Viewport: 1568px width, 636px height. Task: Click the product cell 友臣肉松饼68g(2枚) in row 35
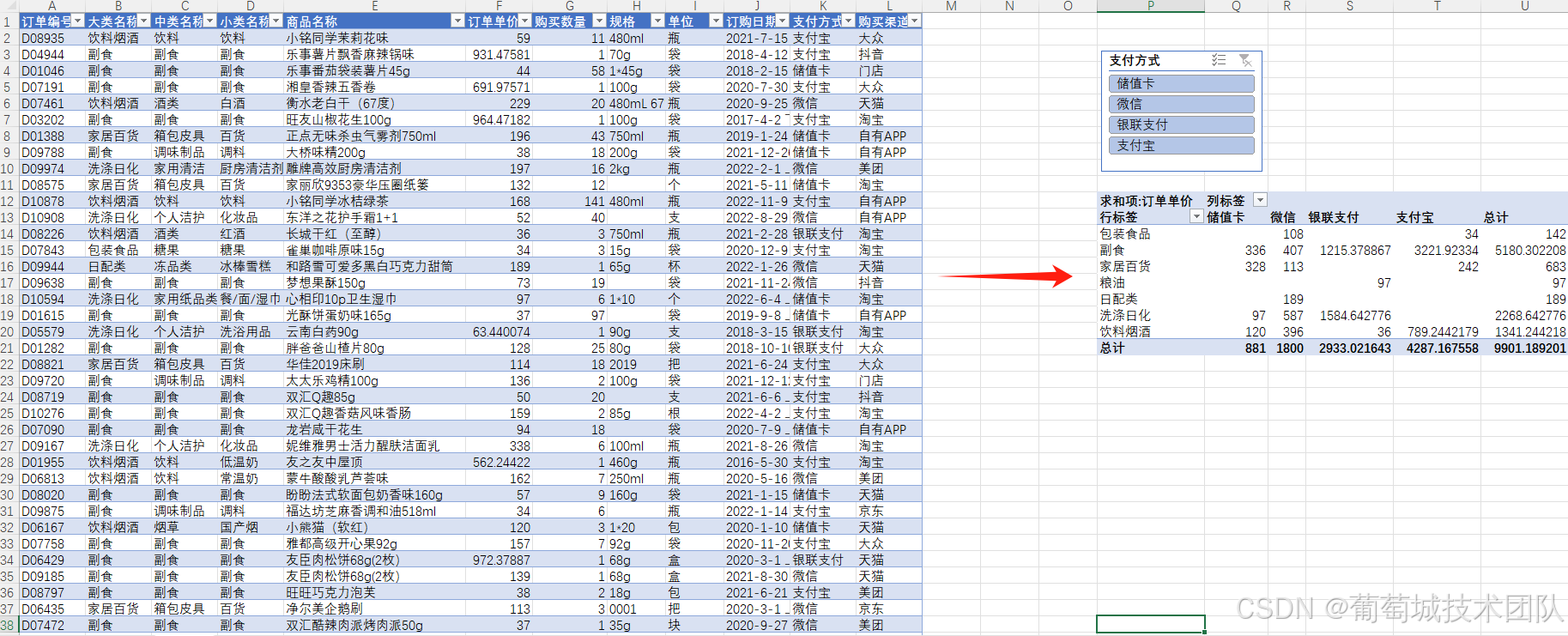(374, 576)
